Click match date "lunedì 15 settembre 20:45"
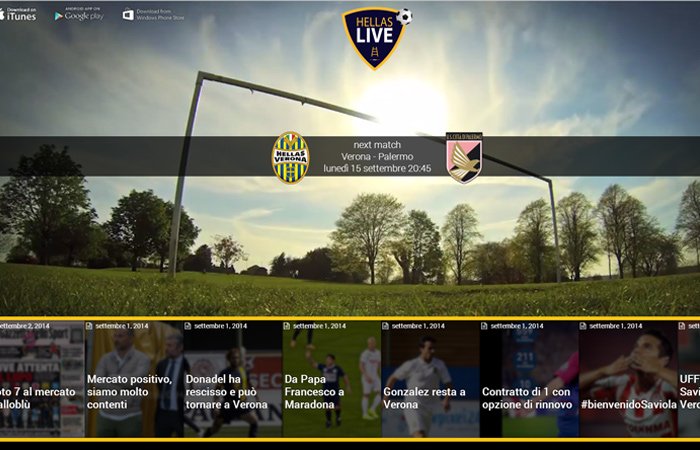This screenshot has height=450, width=700. 377,168
